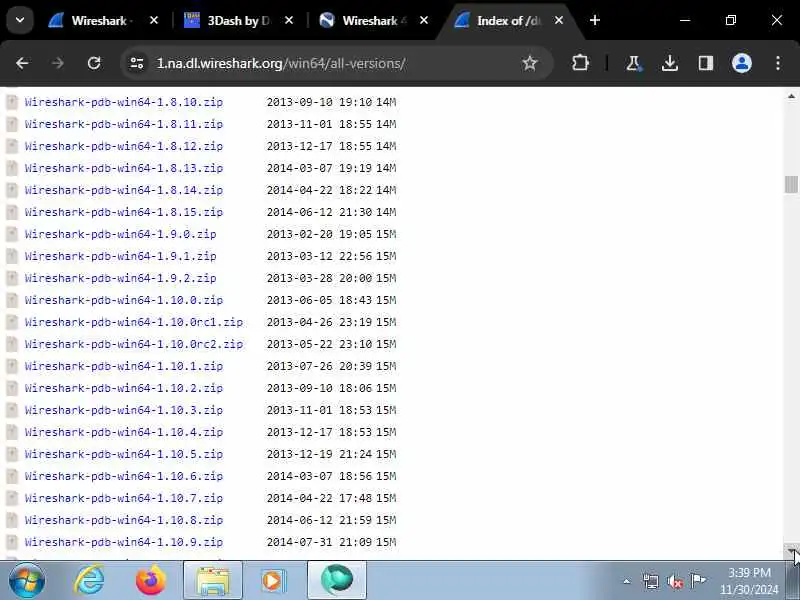The width and height of the screenshot is (800, 600).
Task: Download Wireshark-pdb-win64-1.8.14.zip
Action: pos(124,190)
